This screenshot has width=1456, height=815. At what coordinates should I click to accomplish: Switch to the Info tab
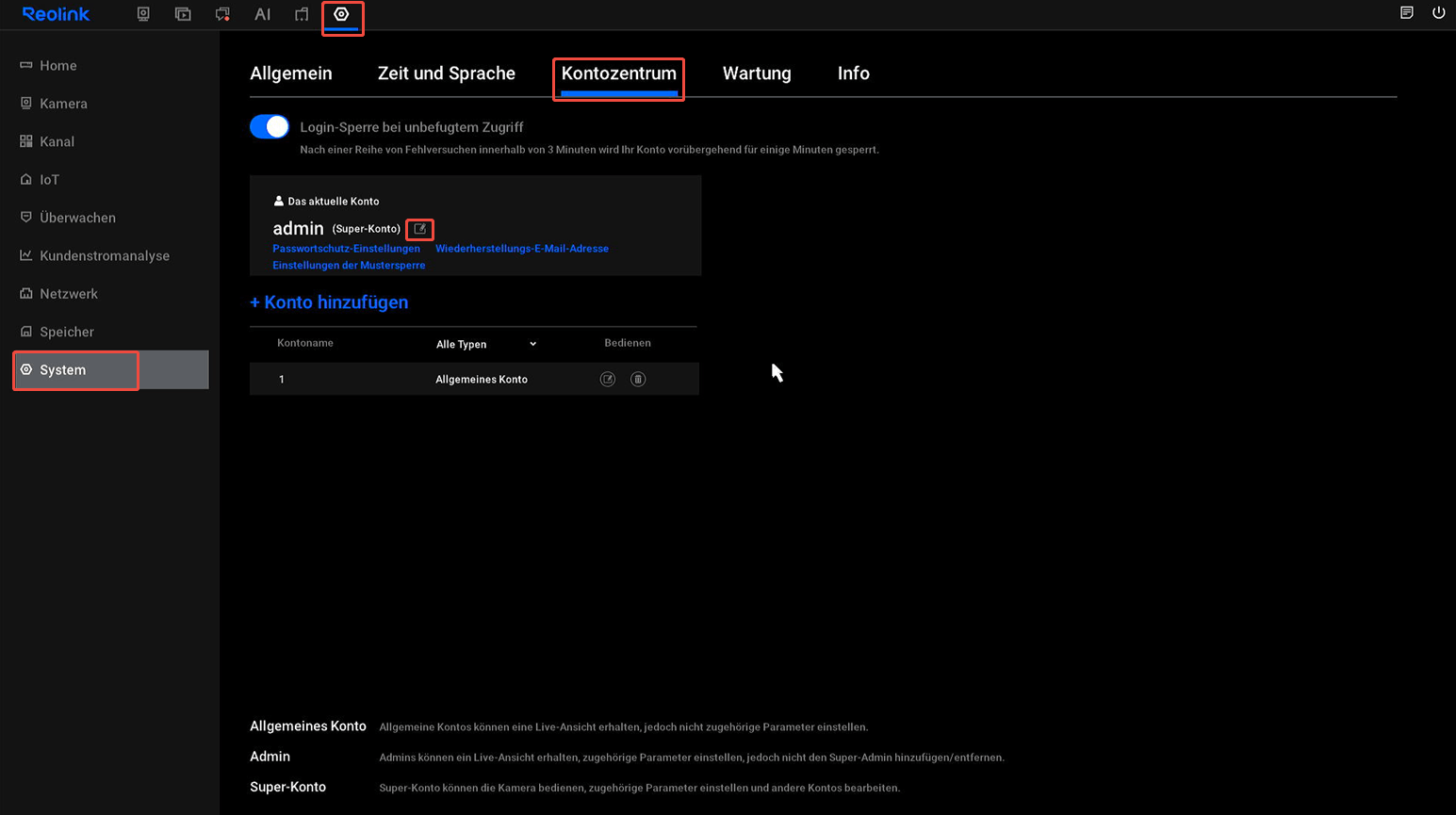(x=854, y=73)
